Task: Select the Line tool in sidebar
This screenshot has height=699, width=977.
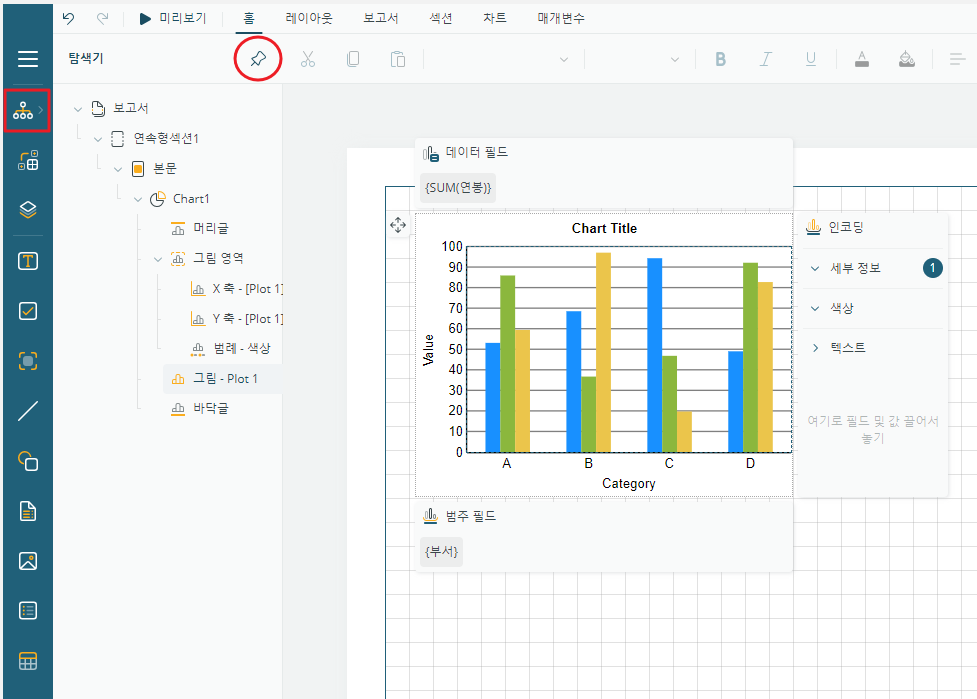Action: coord(27,411)
